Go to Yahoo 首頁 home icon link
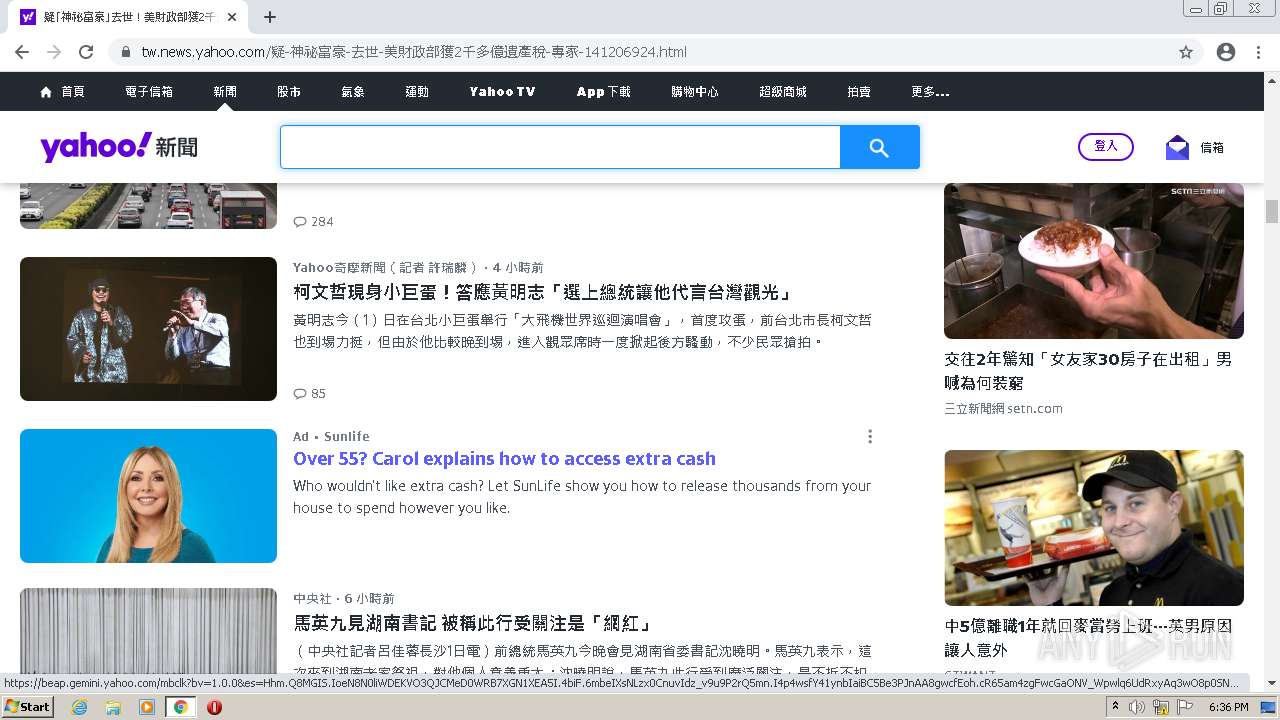This screenshot has height=720, width=1280. pos(62,91)
